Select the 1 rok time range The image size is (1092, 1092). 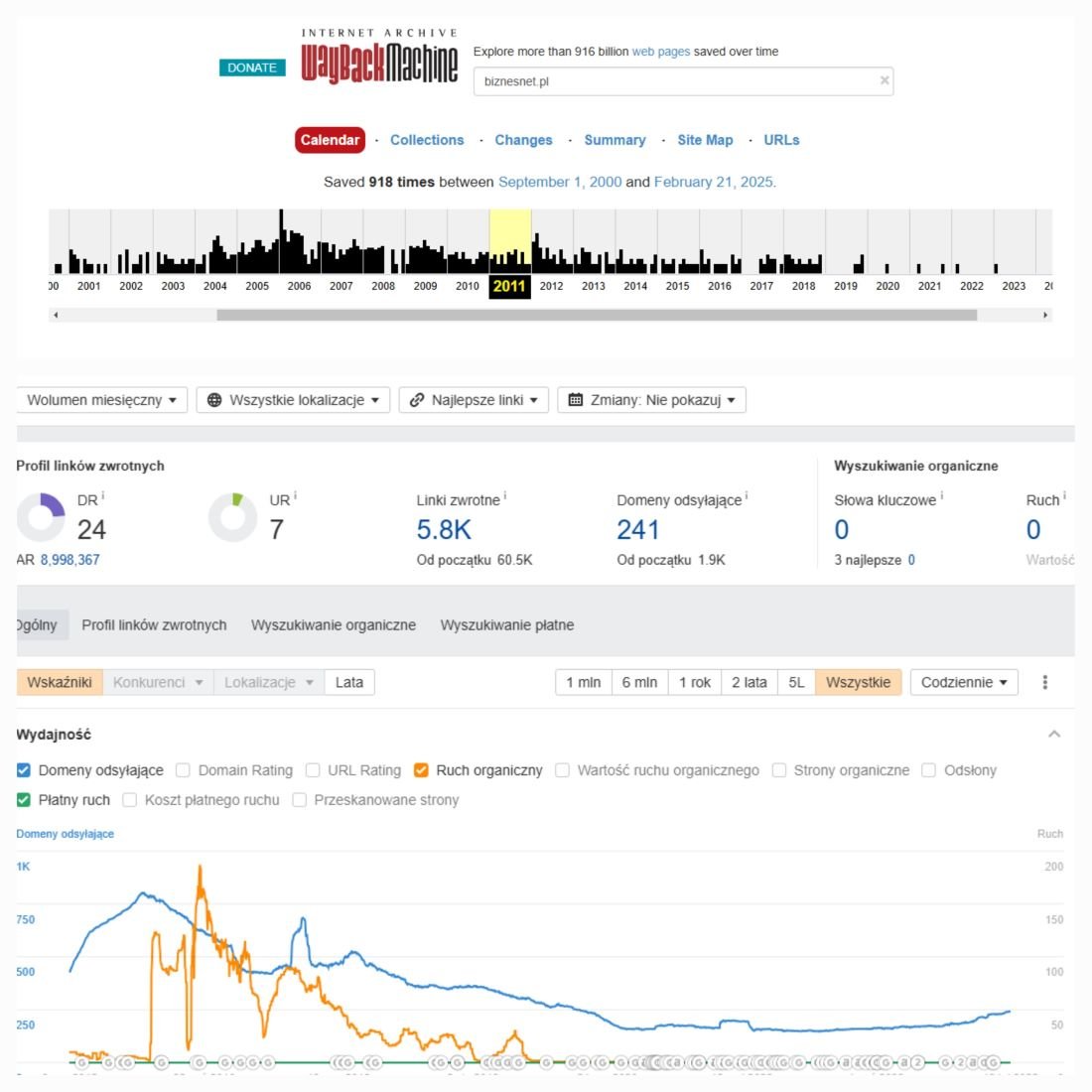tap(694, 682)
